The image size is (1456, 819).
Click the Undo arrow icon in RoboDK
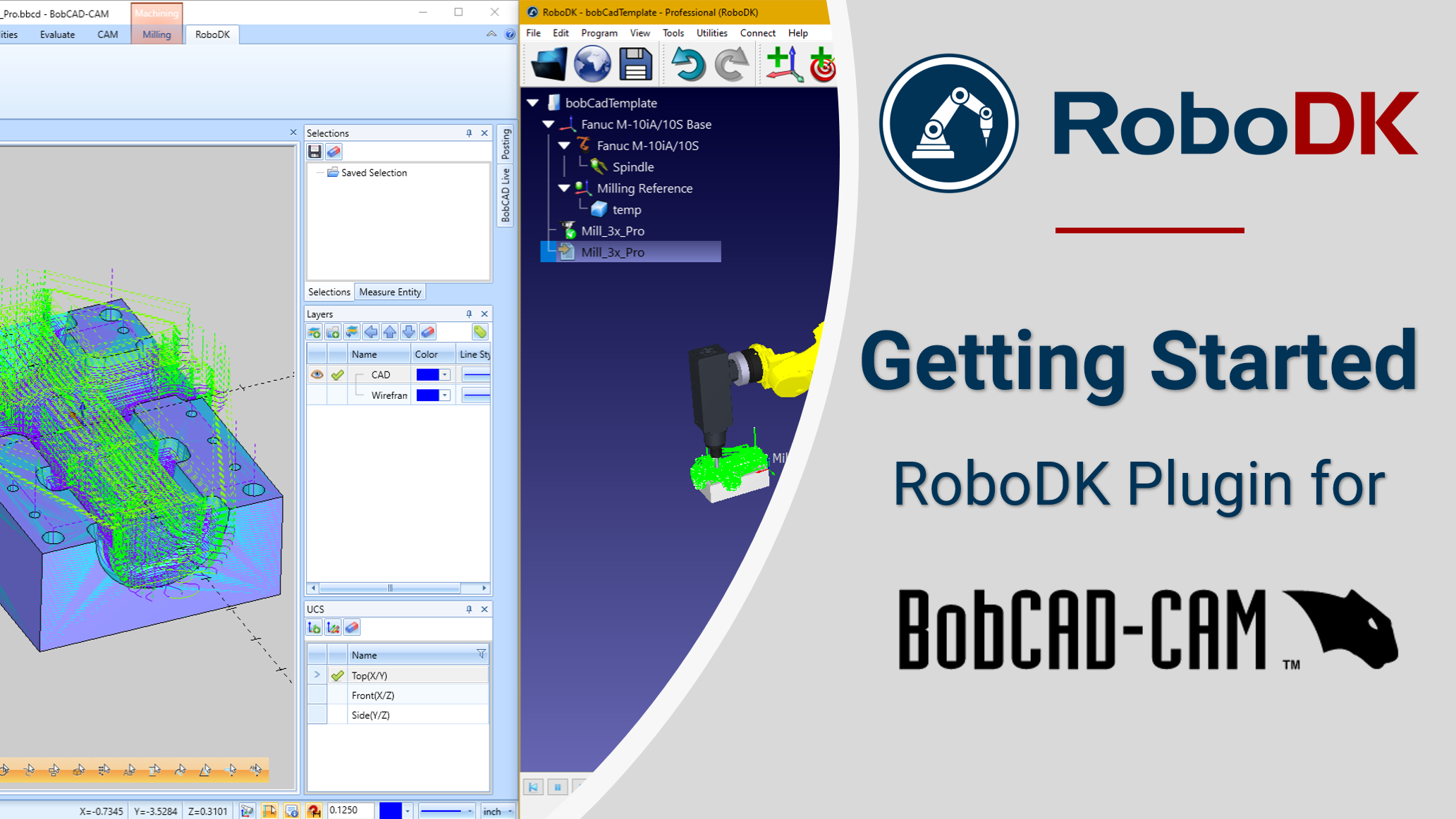coord(687,64)
